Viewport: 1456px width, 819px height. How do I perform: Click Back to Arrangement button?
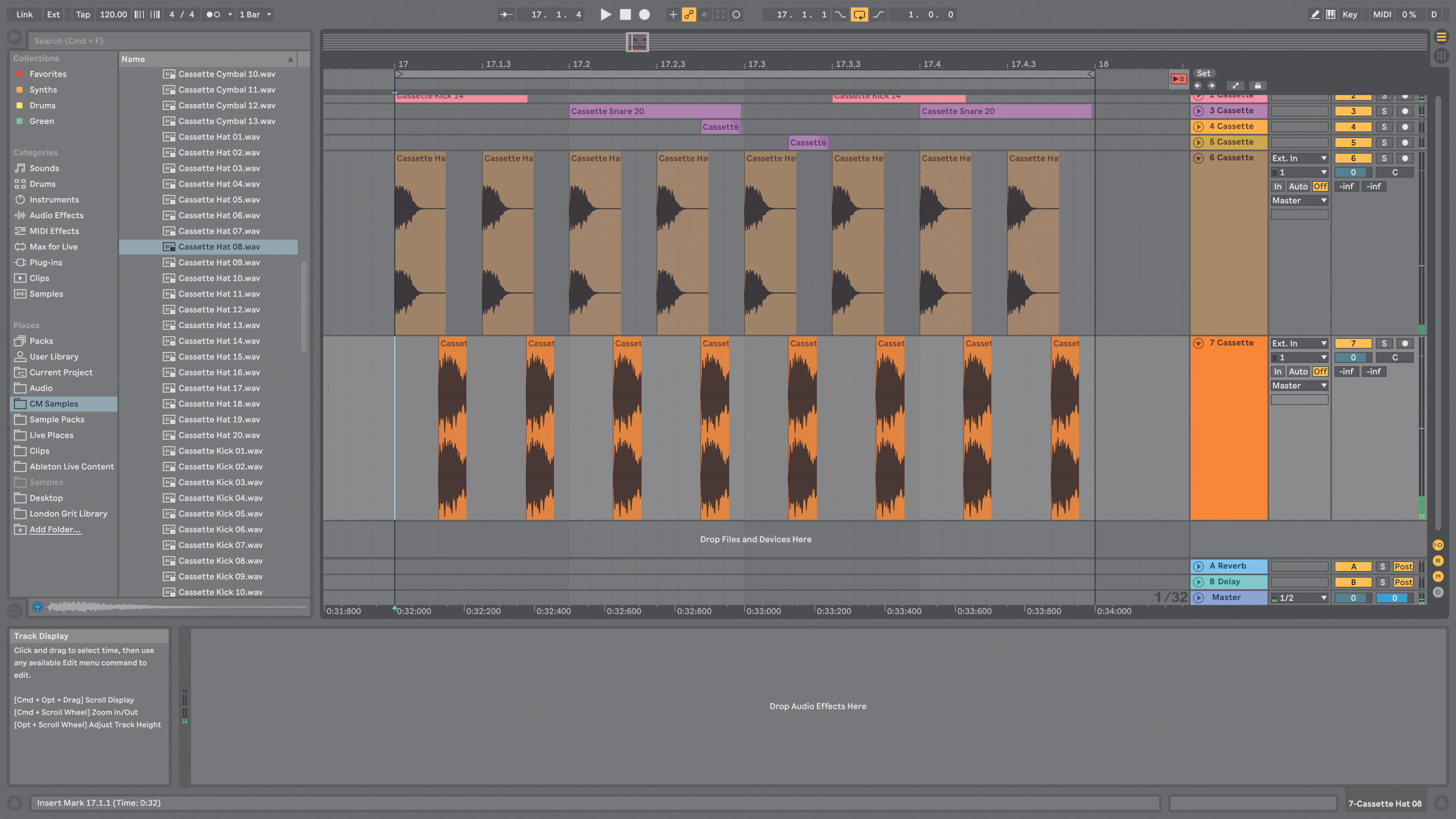click(x=1178, y=79)
